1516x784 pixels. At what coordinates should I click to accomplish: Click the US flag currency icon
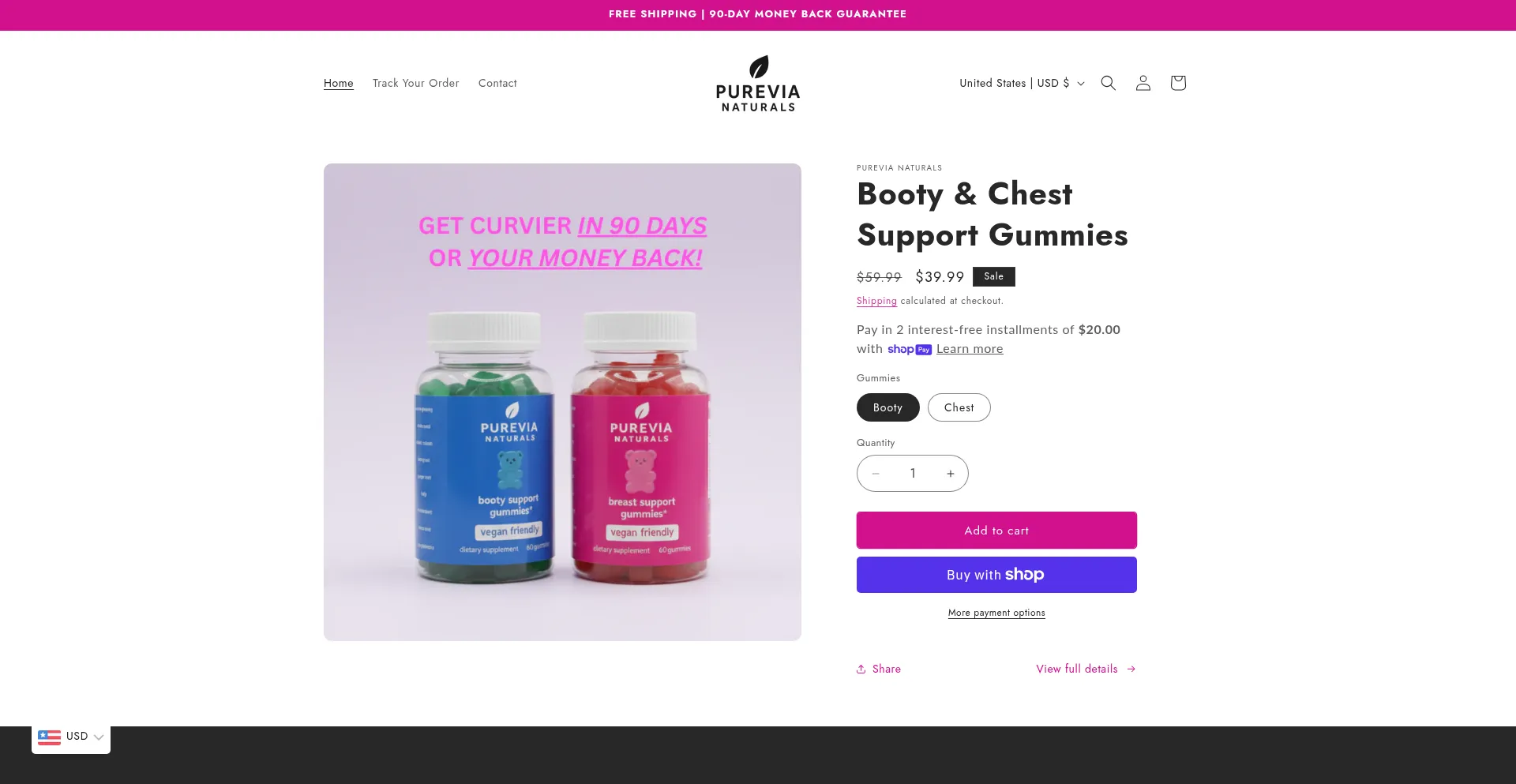point(49,737)
